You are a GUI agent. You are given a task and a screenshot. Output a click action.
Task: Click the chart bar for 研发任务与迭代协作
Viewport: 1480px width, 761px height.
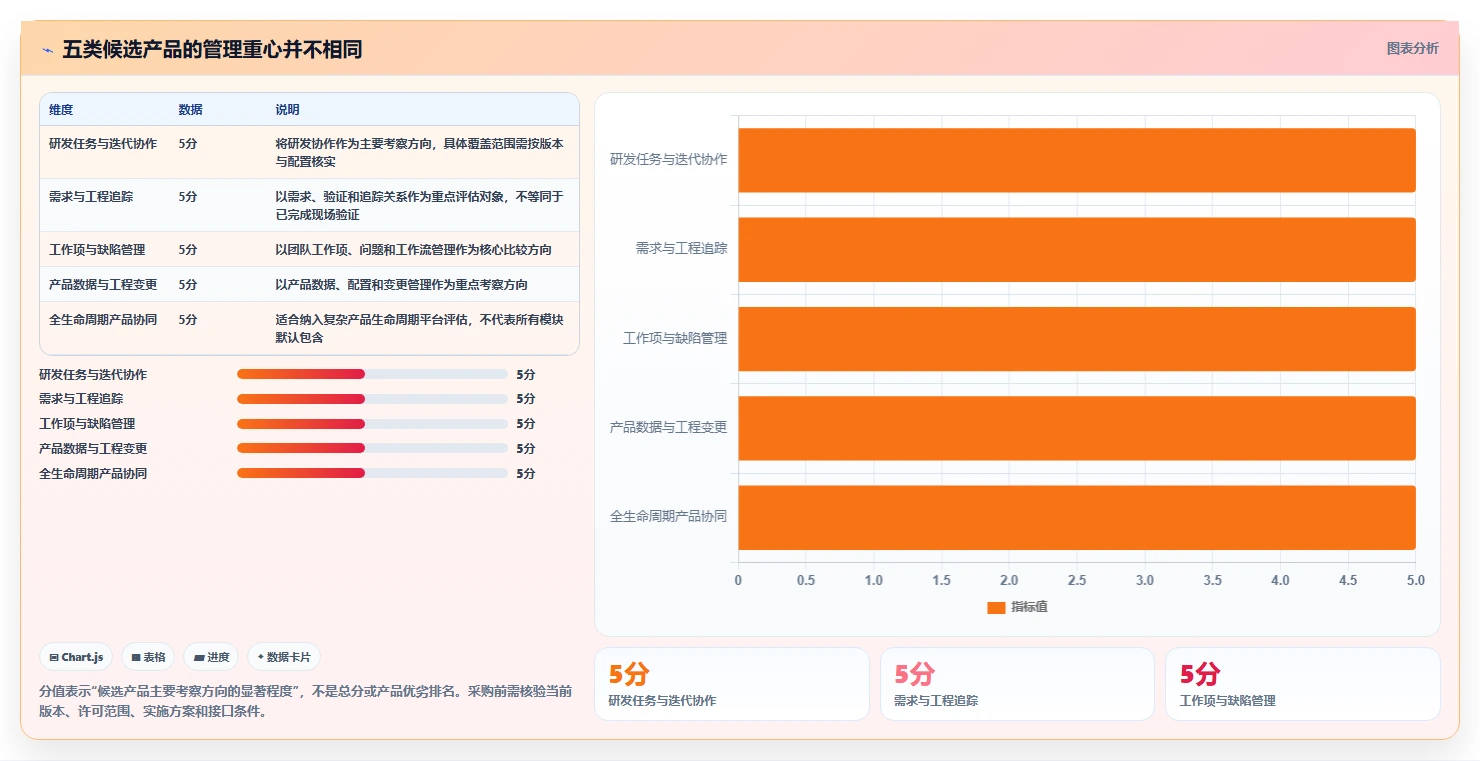click(1077, 160)
